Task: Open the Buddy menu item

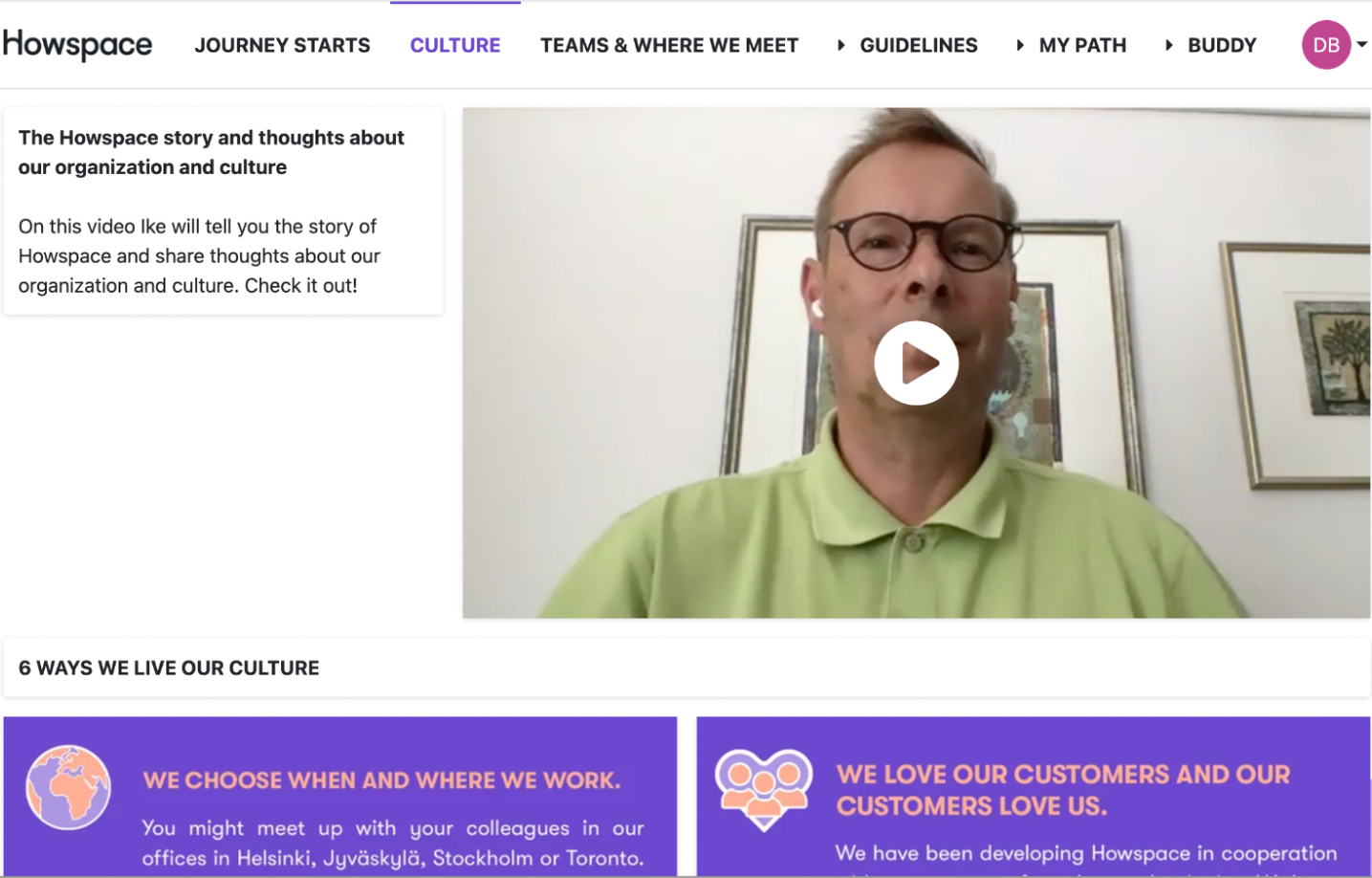Action: pos(1222,45)
